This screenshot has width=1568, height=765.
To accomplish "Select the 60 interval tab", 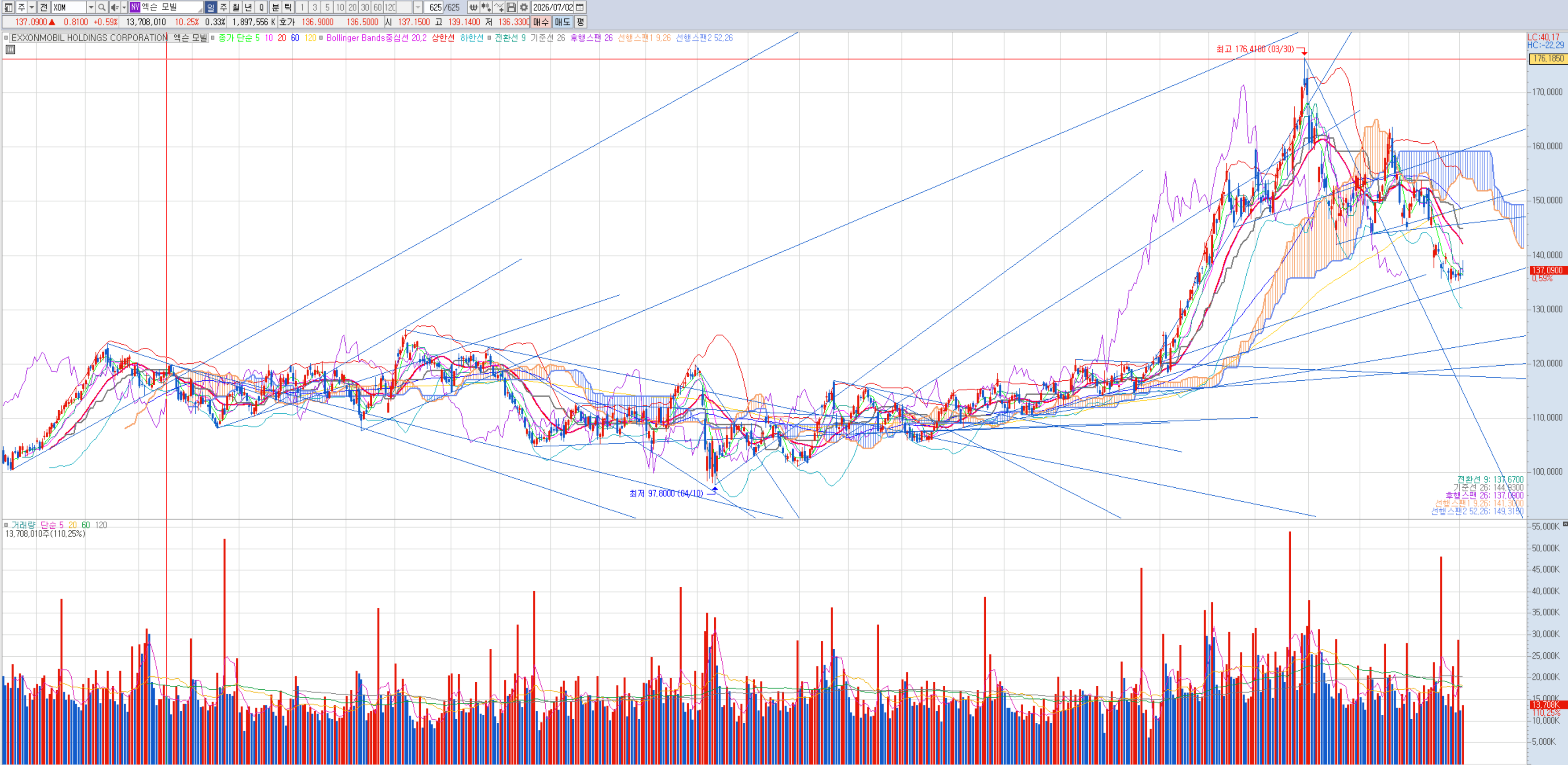I will 378,7.
